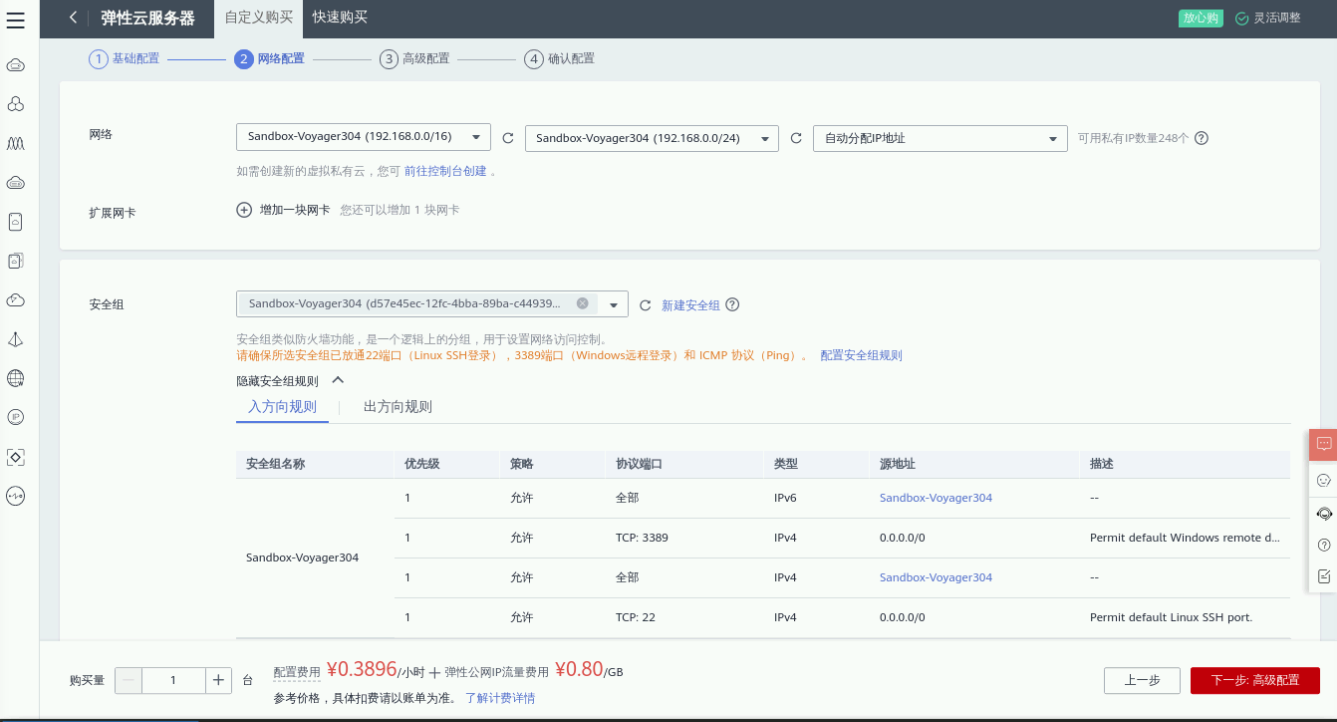Proceed with 下一步: 高级配置 button
The width and height of the screenshot is (1337, 722).
click(x=1255, y=680)
